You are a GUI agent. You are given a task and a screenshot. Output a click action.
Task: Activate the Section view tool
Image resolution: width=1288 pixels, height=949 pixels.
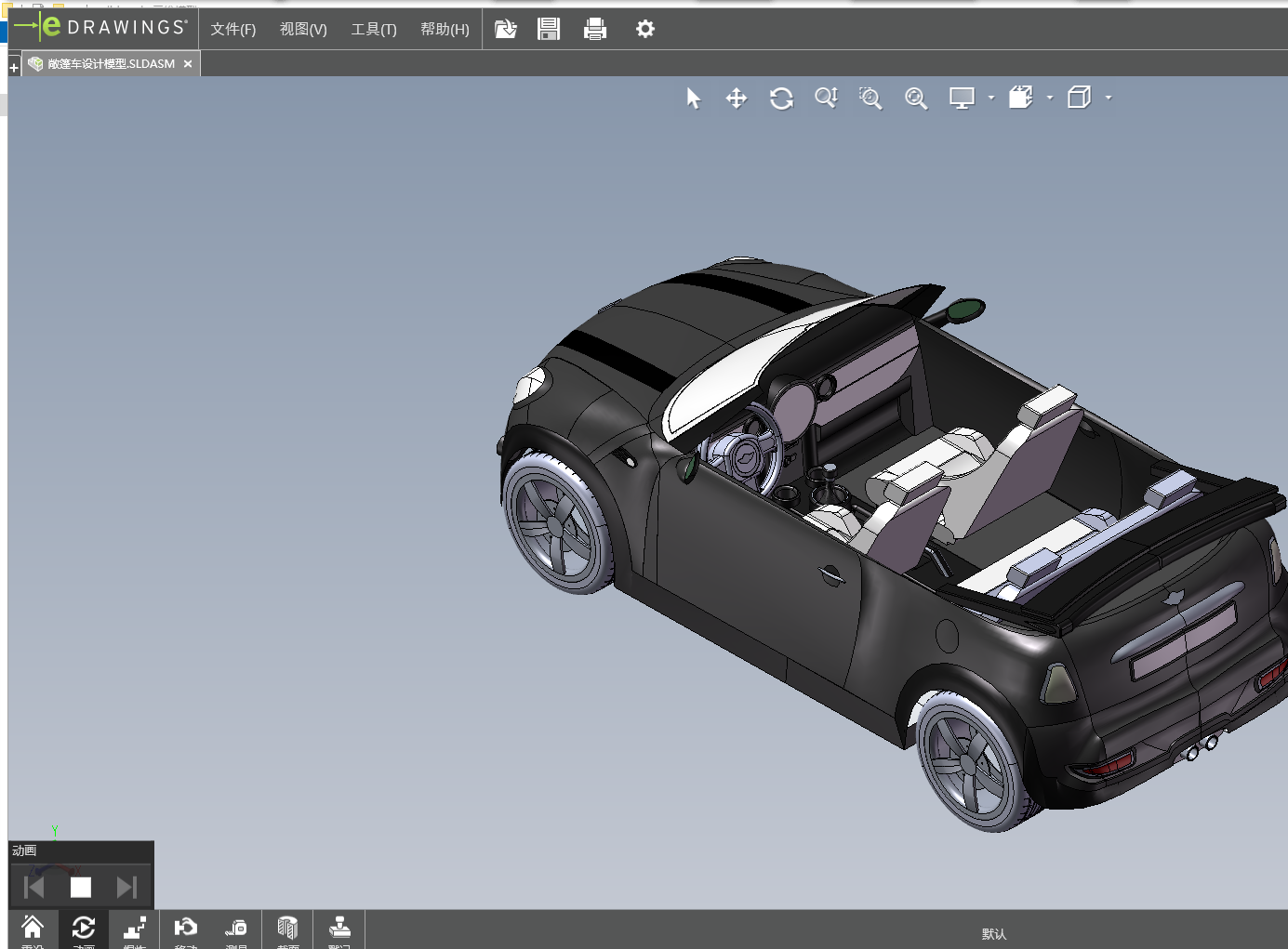click(287, 929)
